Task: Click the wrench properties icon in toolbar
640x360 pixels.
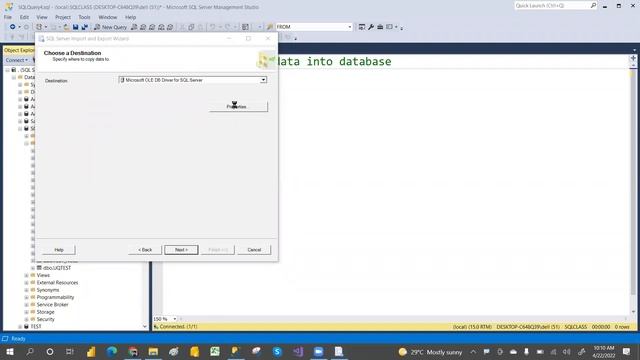Action: (x=371, y=27)
